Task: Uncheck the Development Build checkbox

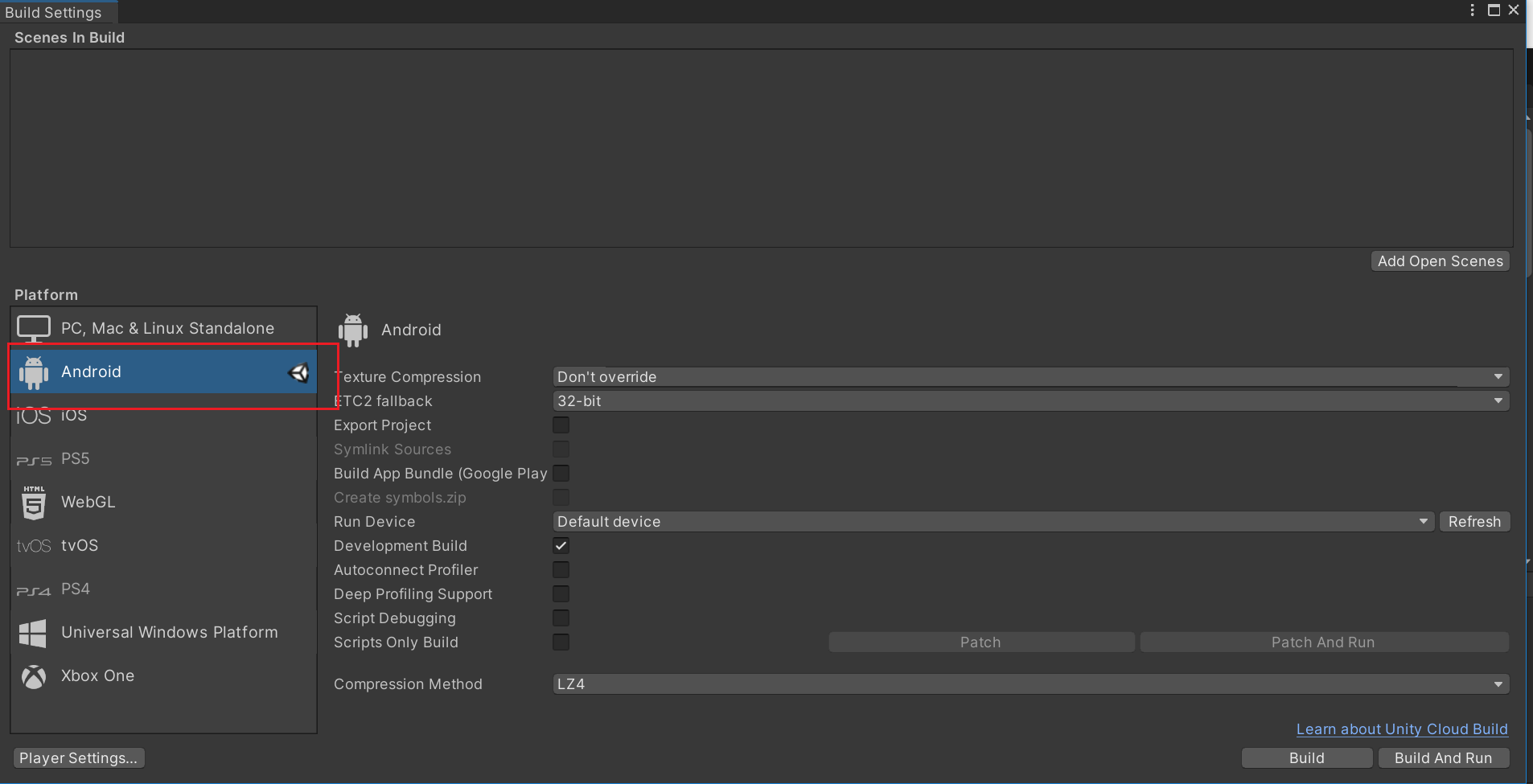Action: point(561,545)
